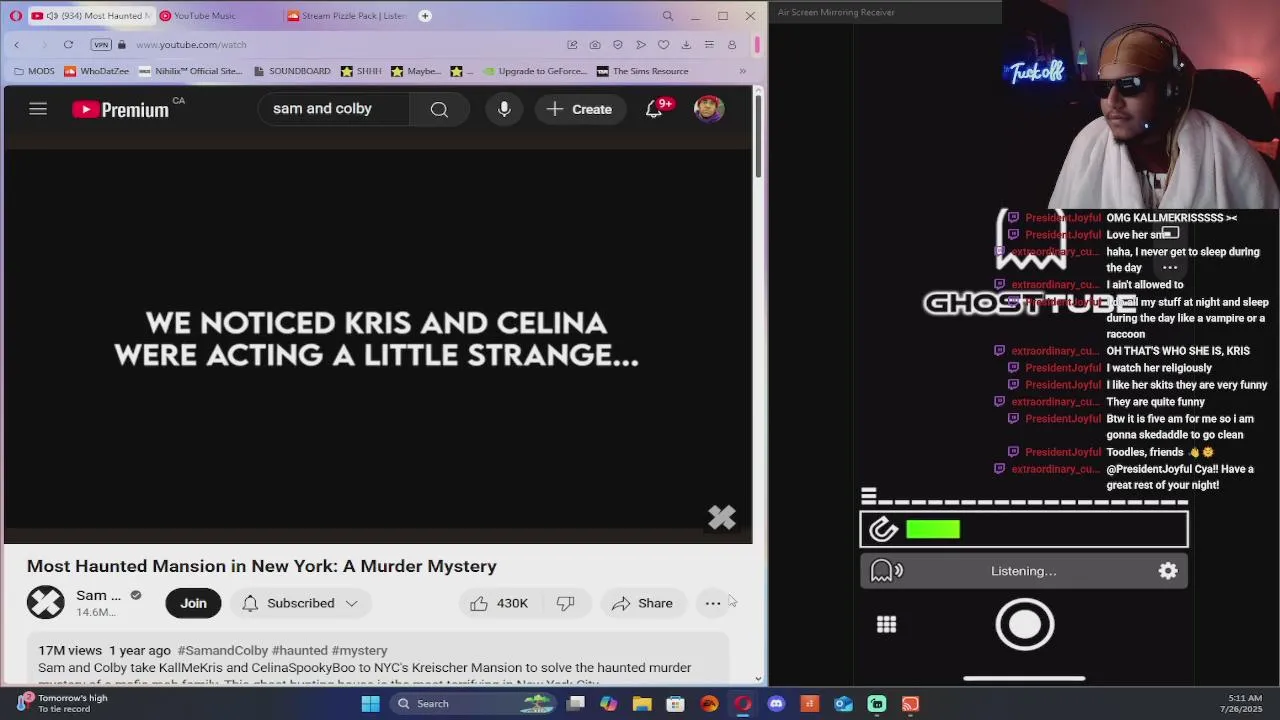Search open tabs with magnifier icon
Image resolution: width=1280 pixels, height=720 pixels.
click(668, 16)
